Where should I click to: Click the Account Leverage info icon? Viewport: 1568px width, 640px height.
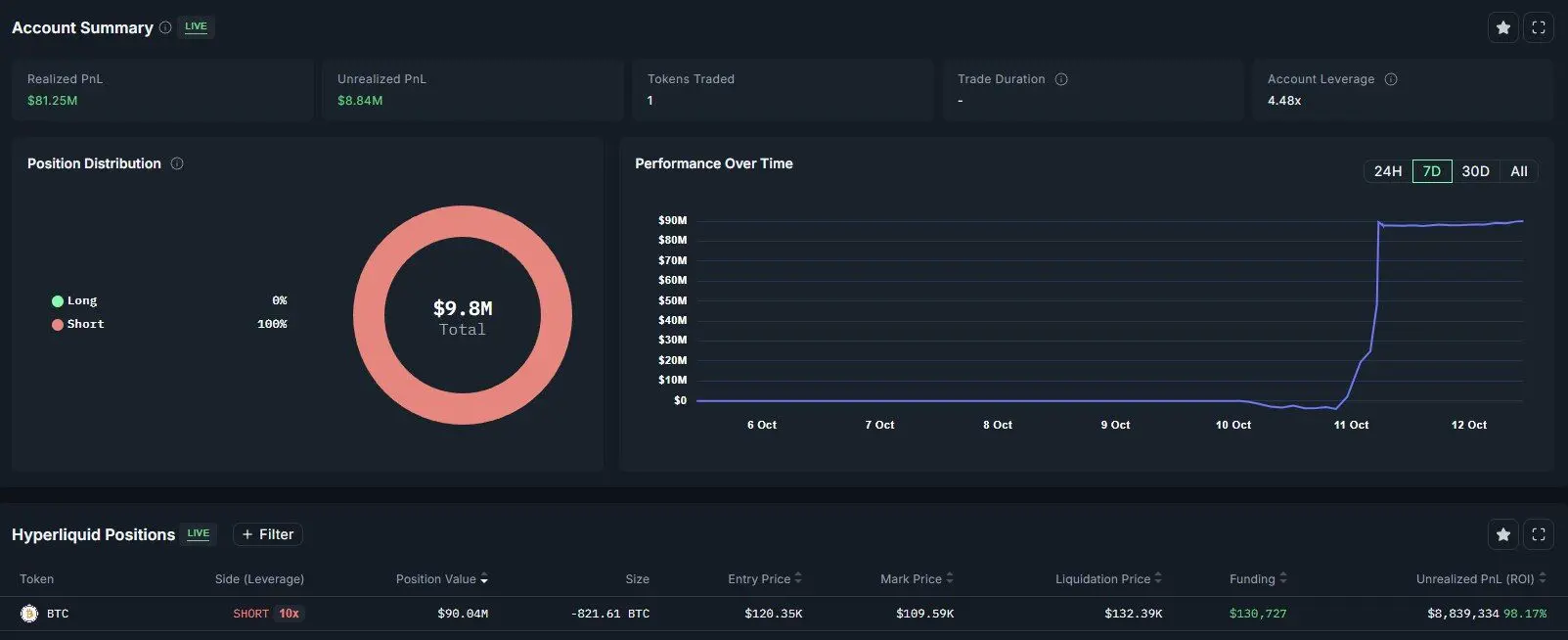pos(1391,79)
